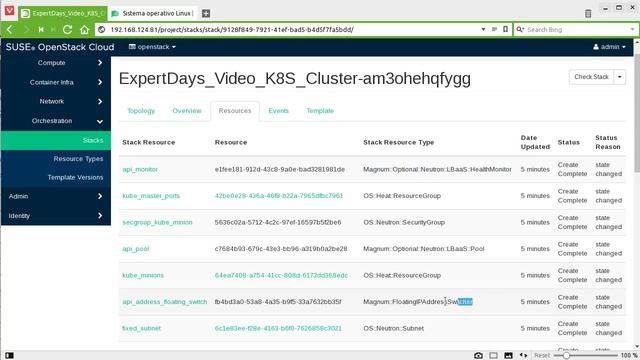This screenshot has height=360, width=640.
Task: Open the closed tabs trash can
Action: (x=588, y=13)
